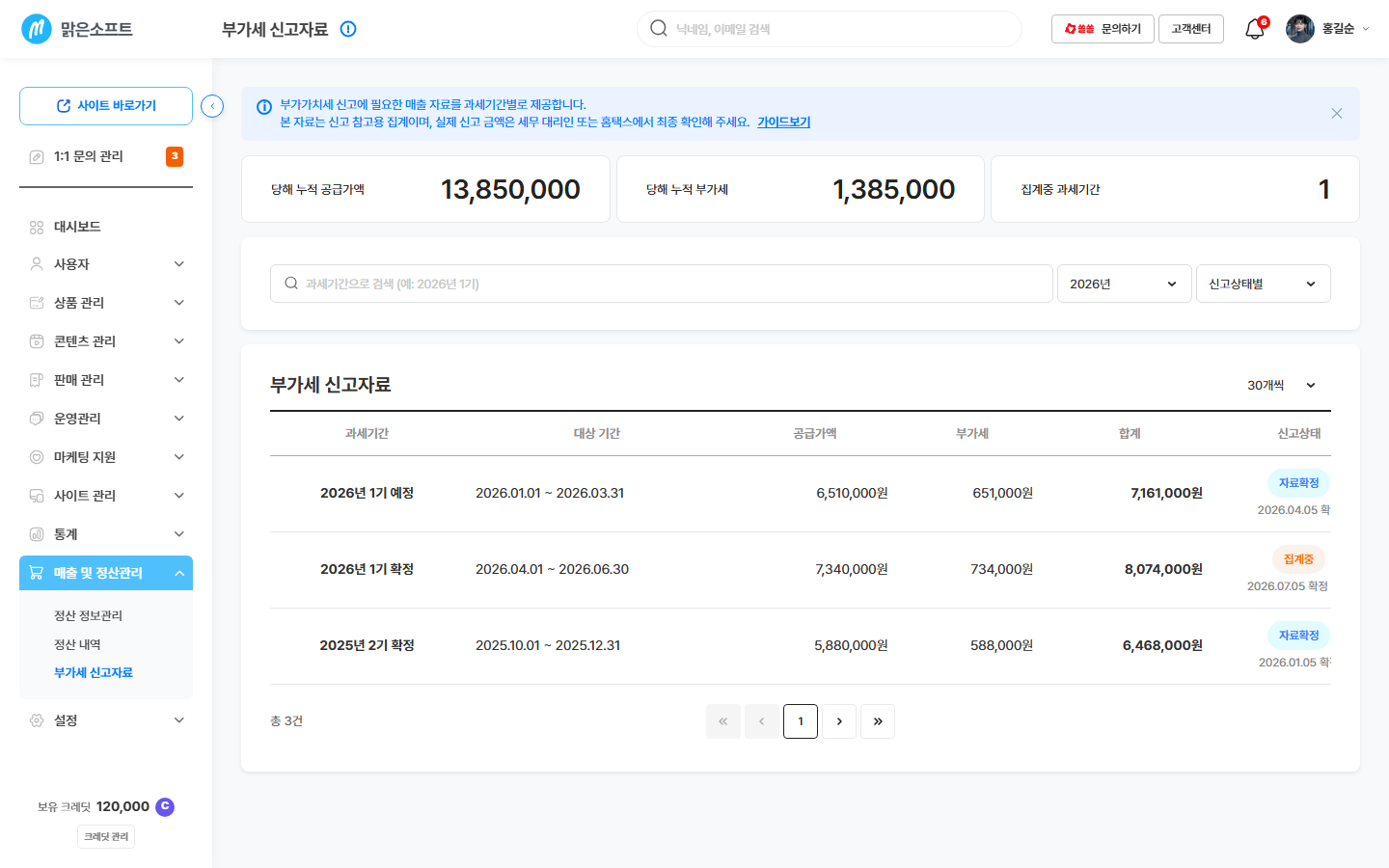This screenshot has height=868, width=1389.
Task: Click the 대시보드 grid icon
Action: pyautogui.click(x=37, y=227)
